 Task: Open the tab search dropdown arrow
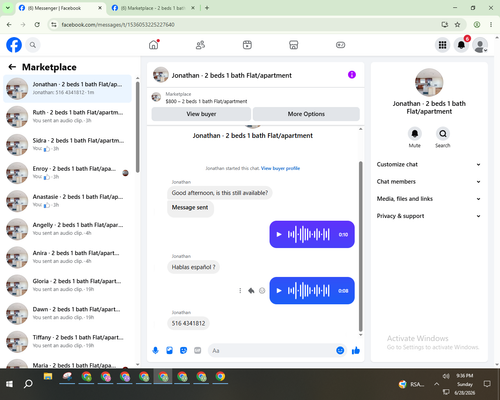8,8
